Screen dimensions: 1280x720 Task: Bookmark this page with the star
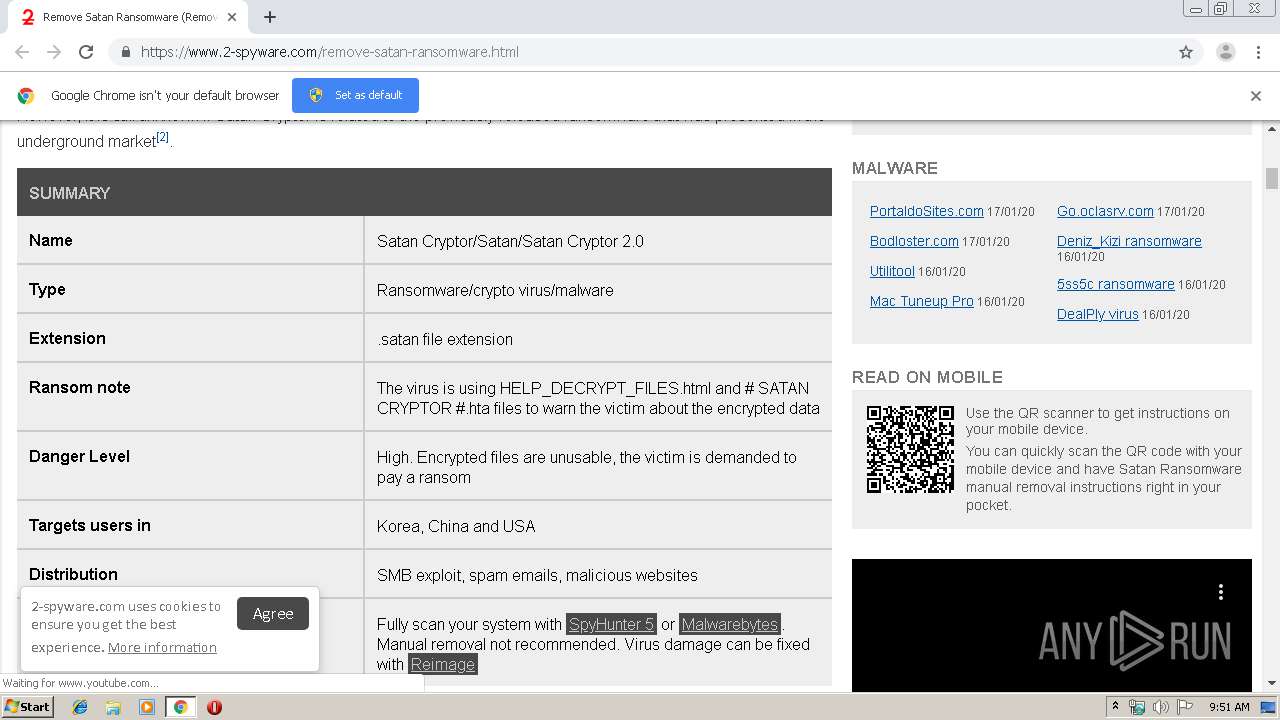(1186, 52)
